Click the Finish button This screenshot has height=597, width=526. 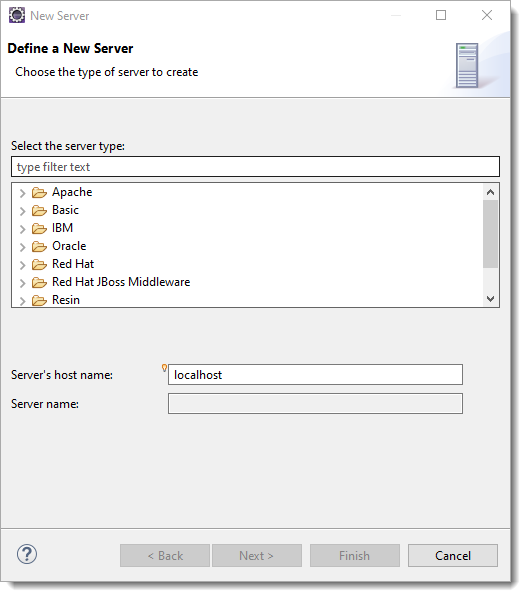click(354, 555)
